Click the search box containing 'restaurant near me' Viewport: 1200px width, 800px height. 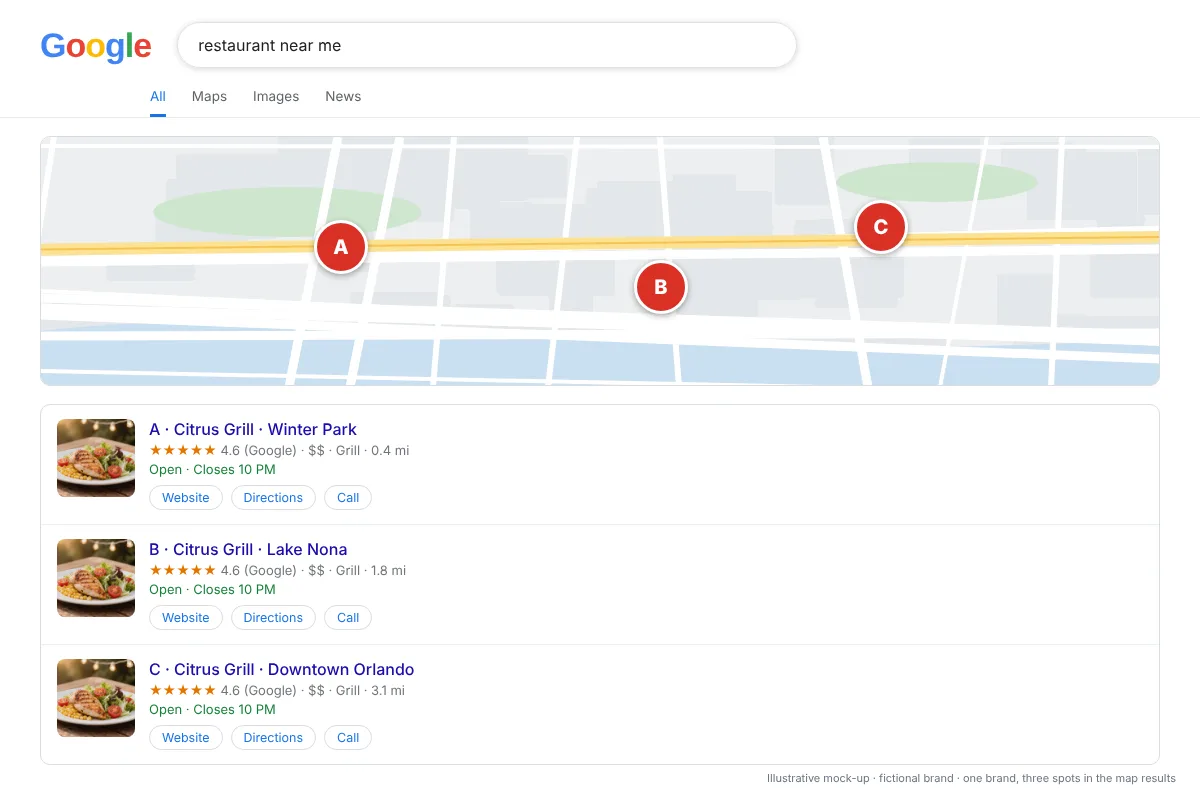point(487,45)
